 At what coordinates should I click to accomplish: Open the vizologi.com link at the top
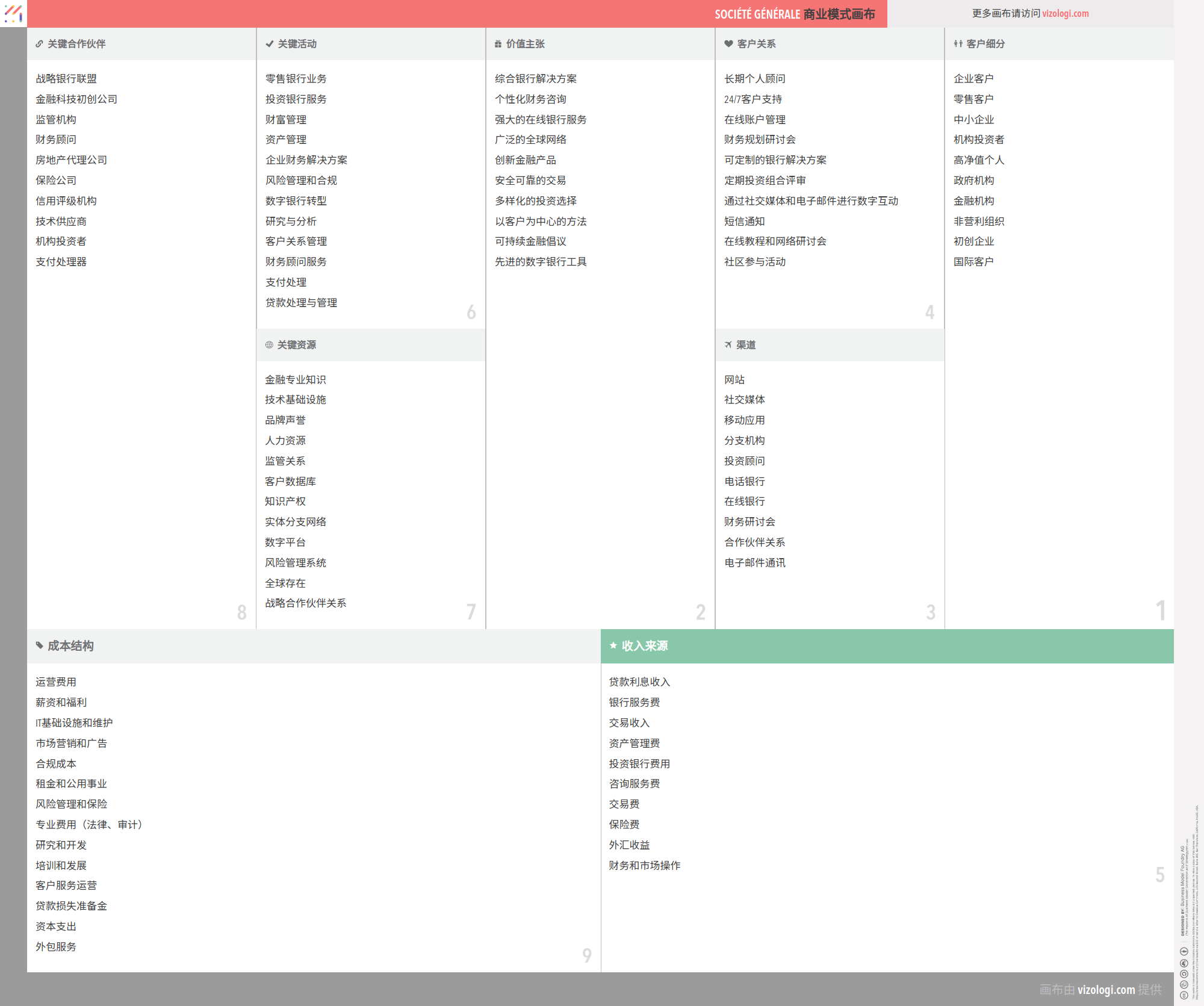[1065, 13]
